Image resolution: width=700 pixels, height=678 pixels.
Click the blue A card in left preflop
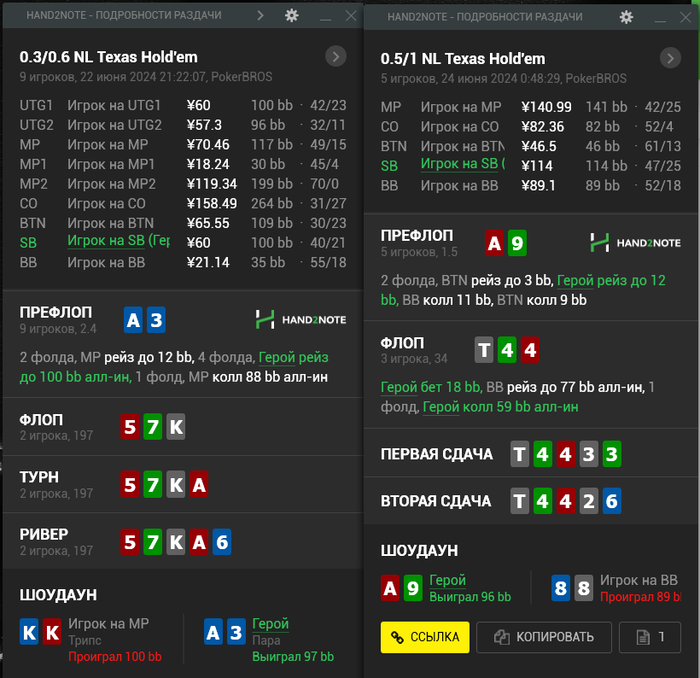click(133, 320)
